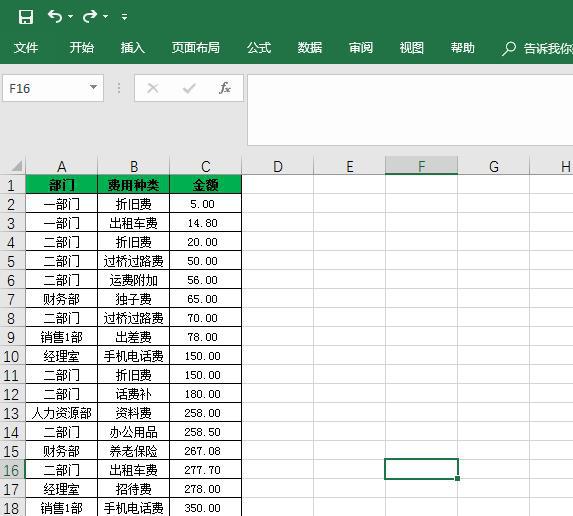
Task: Open the 数据 ribbon tab
Action: point(310,48)
